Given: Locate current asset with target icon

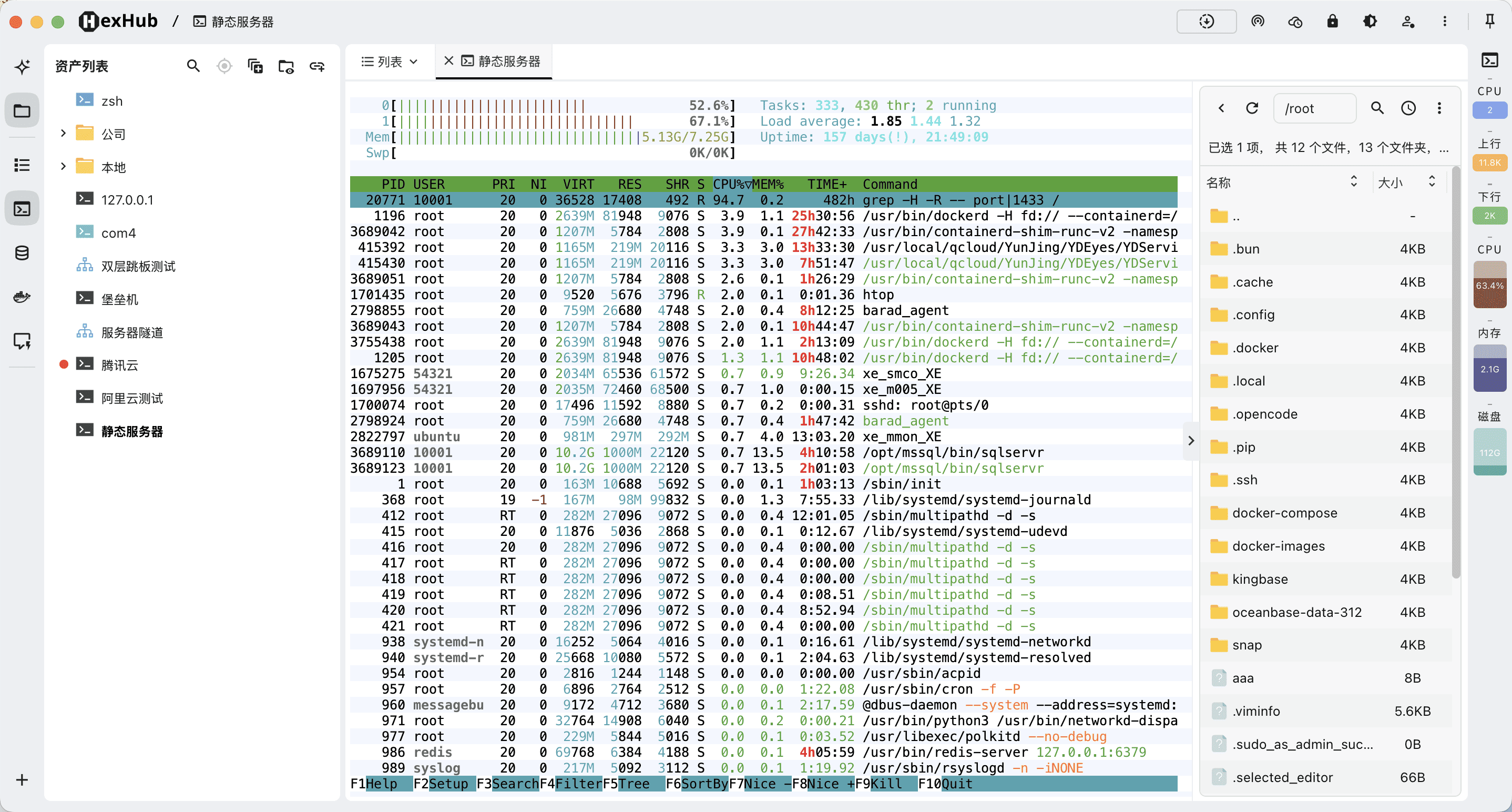Looking at the screenshot, I should tap(224, 66).
